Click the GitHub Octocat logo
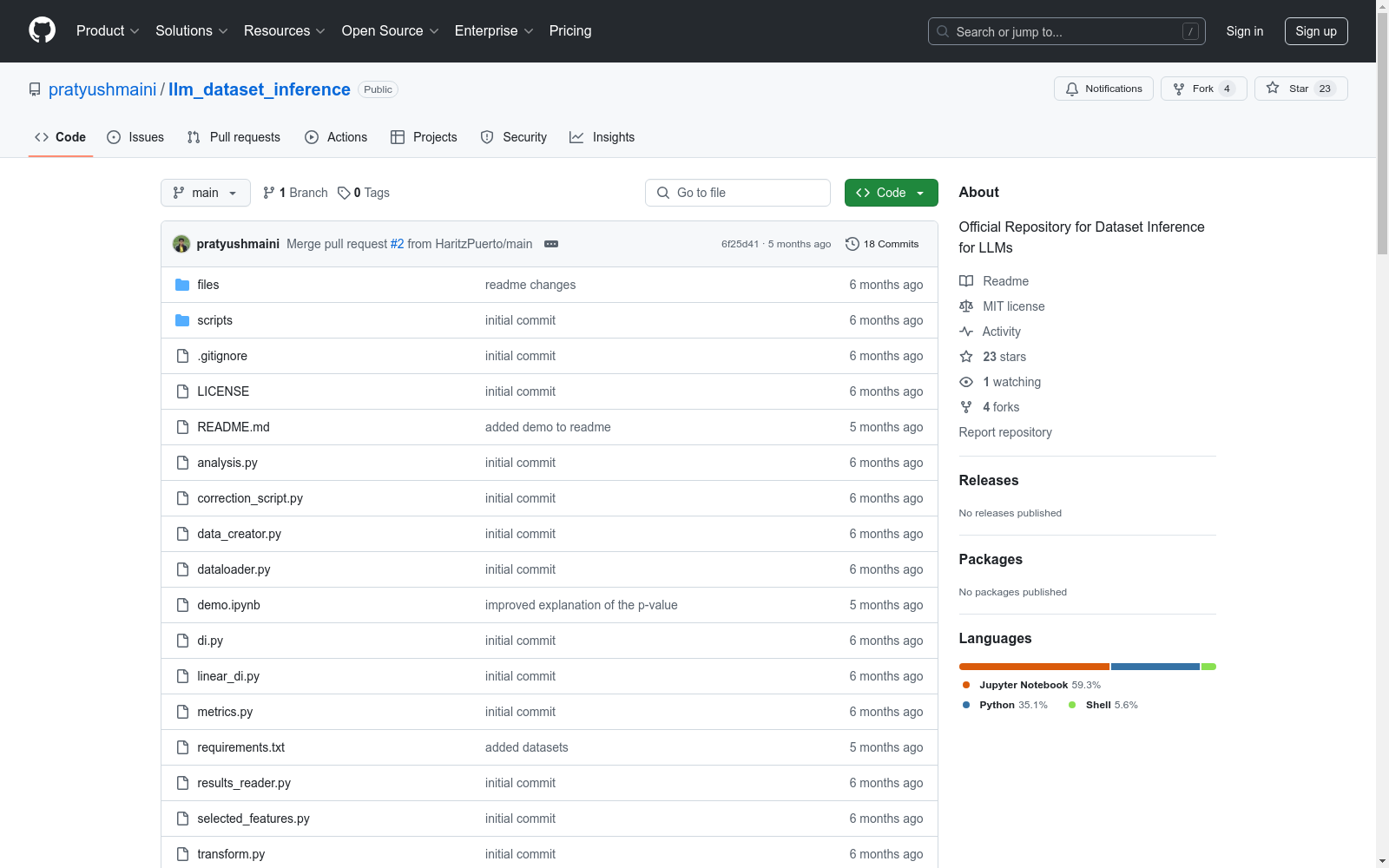 tap(42, 30)
